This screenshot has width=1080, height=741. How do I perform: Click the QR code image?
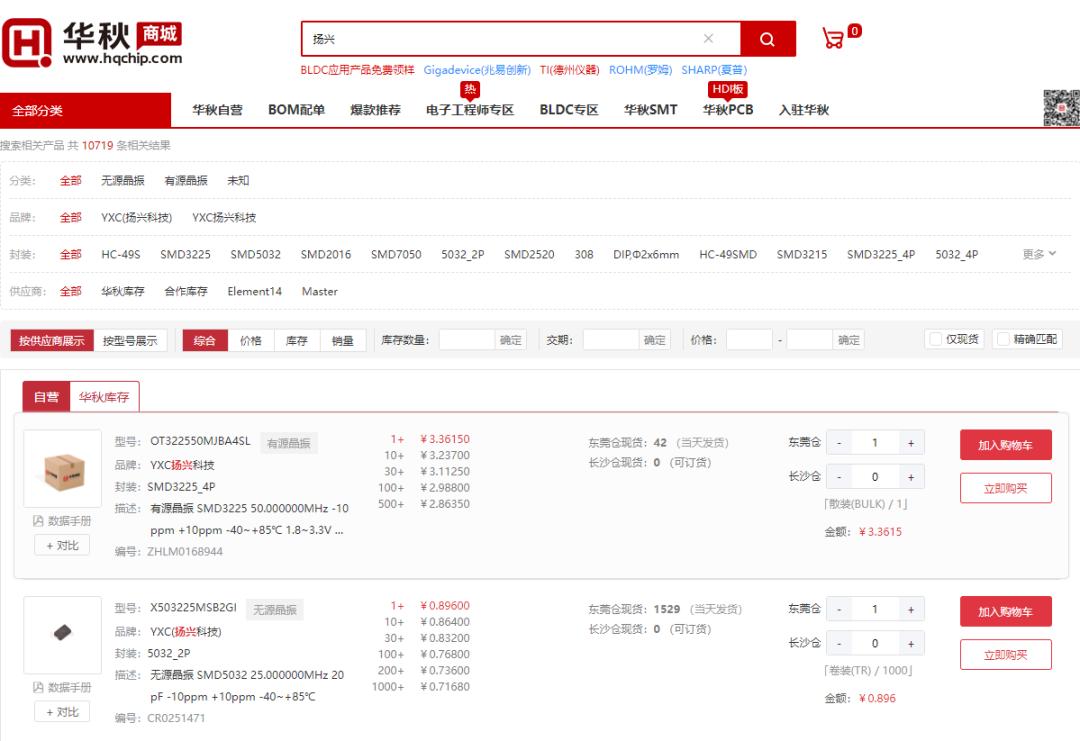coord(1061,107)
